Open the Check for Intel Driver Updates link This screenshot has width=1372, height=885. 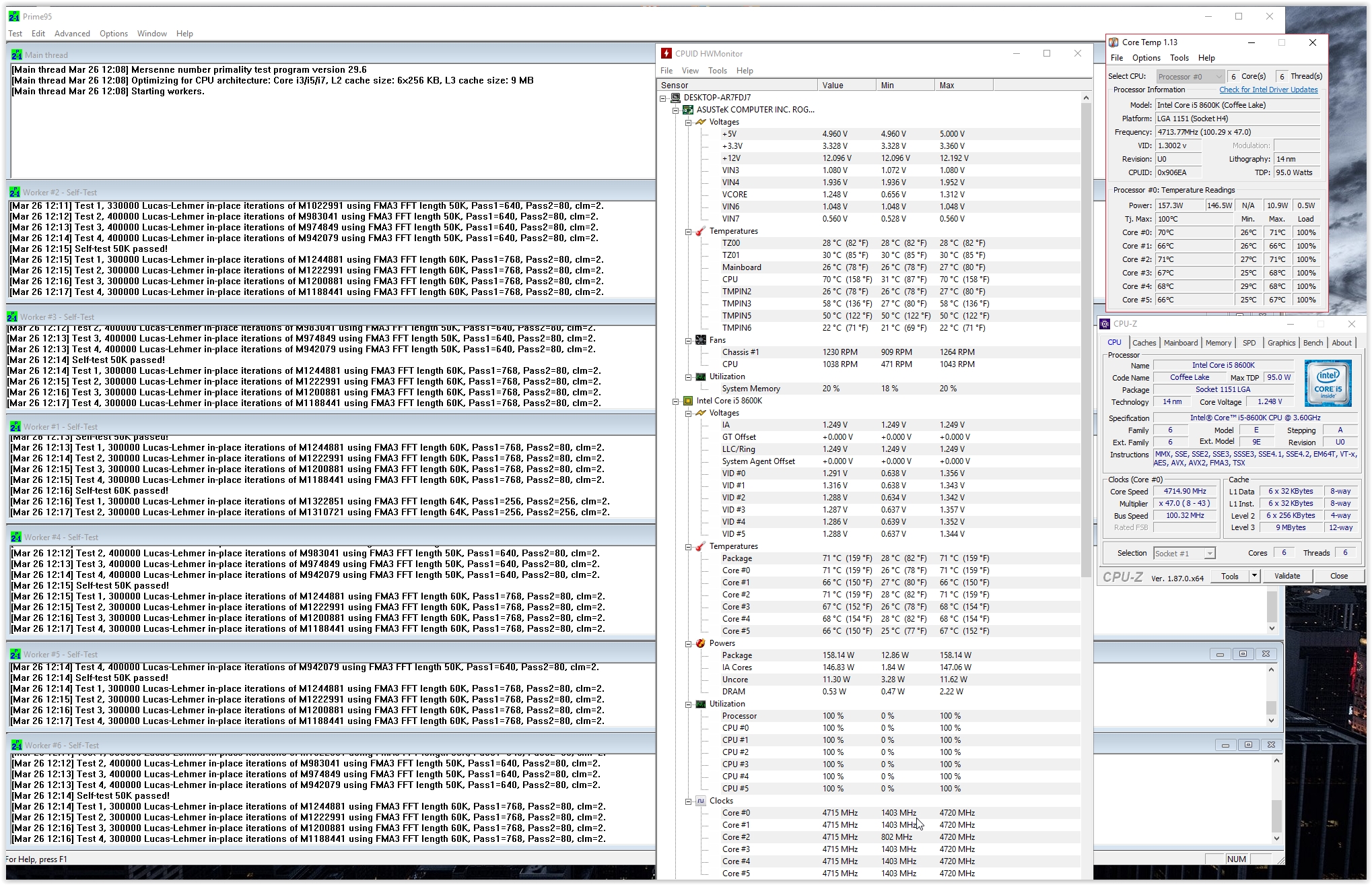1268,90
